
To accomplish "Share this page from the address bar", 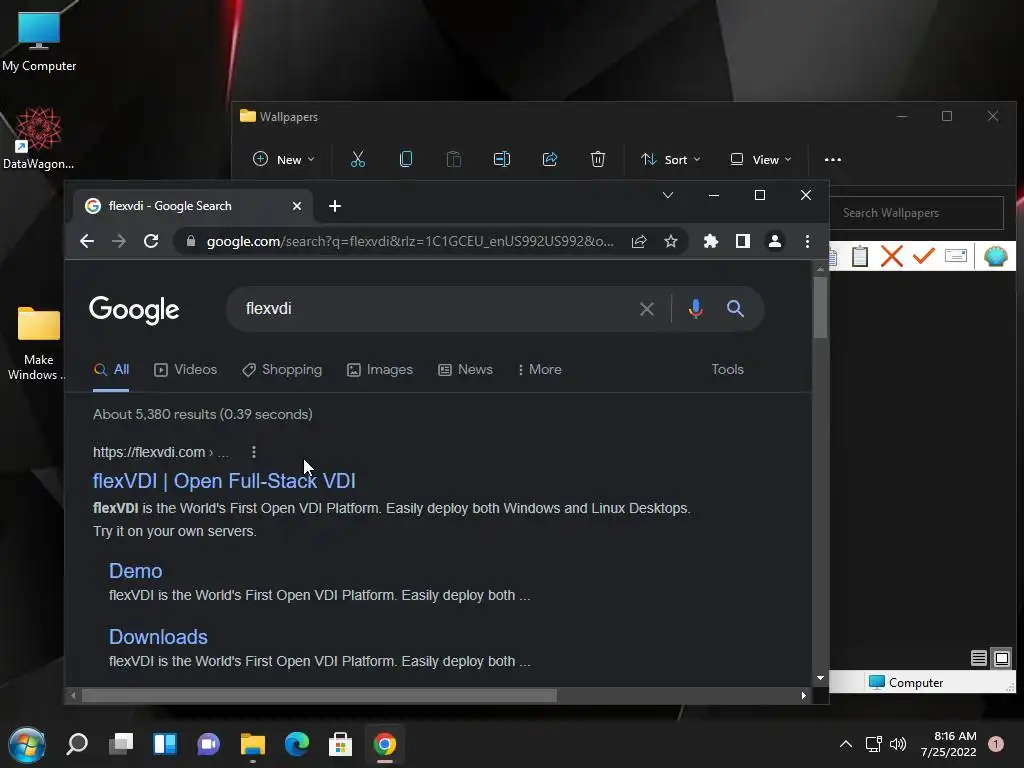I will [x=639, y=242].
